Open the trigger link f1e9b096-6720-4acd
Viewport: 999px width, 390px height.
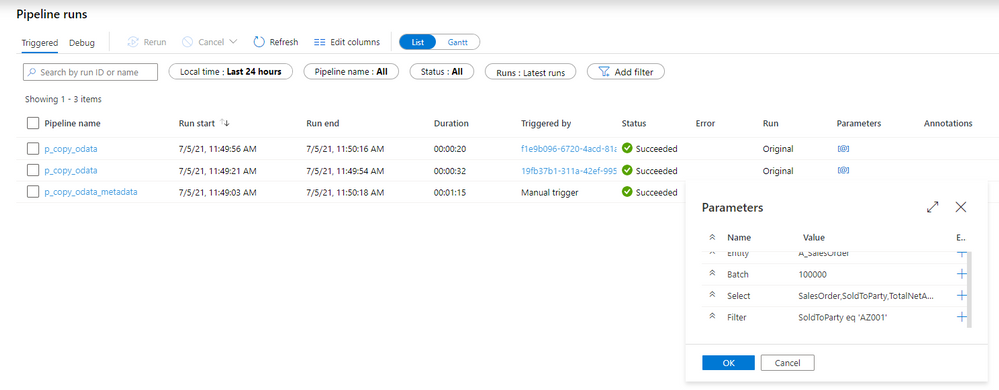(x=569, y=148)
